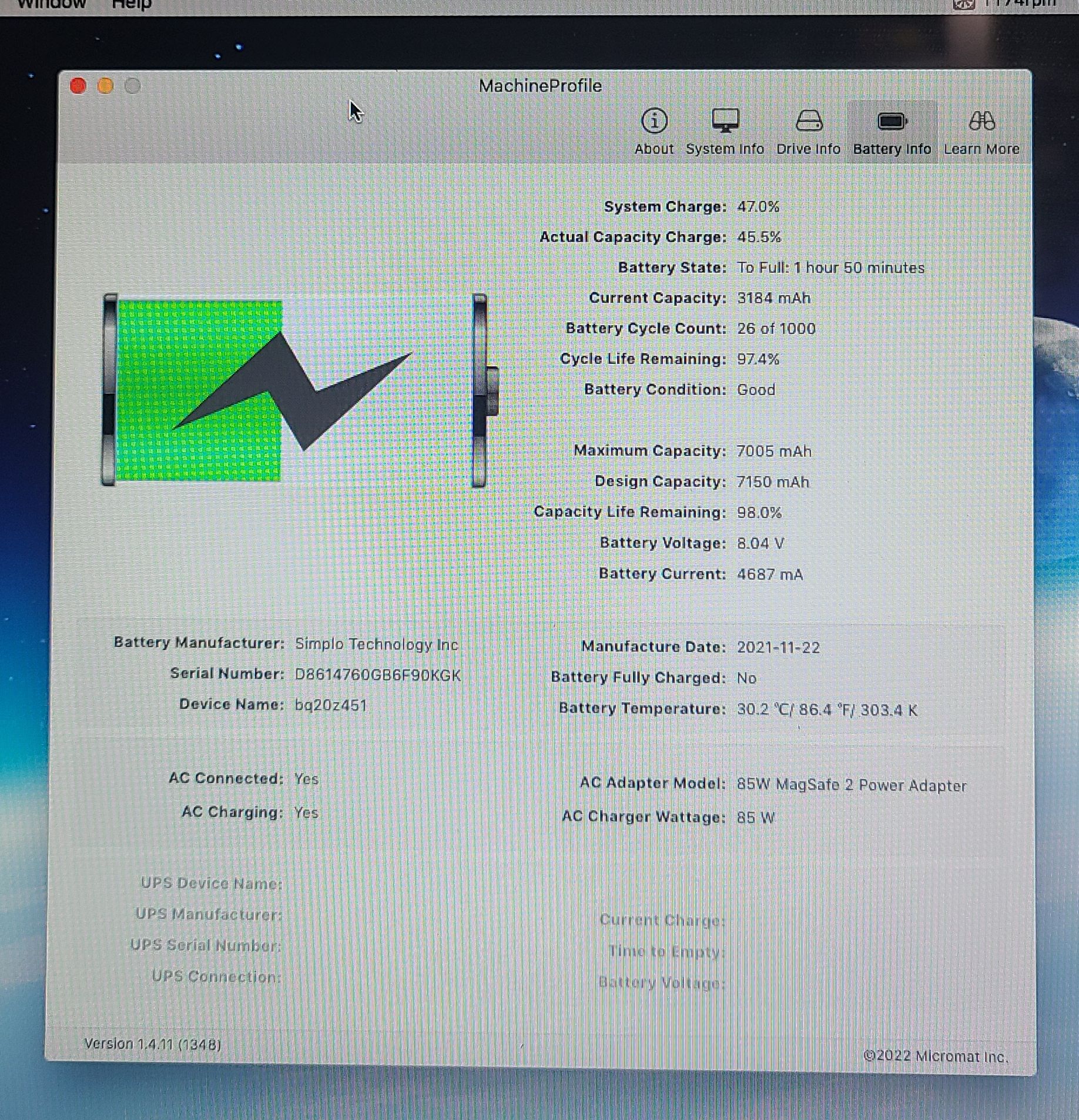The height and width of the screenshot is (1120, 1079).
Task: Click the battery terminal knob graphic
Action: point(491,390)
